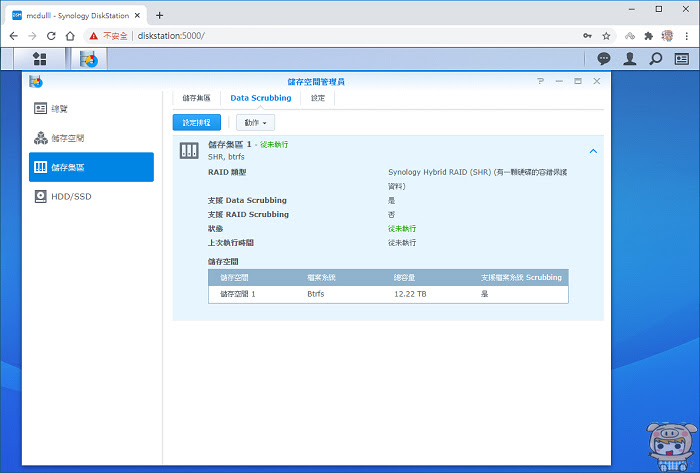Click the blue 設定排程 schedule button

click(196, 122)
